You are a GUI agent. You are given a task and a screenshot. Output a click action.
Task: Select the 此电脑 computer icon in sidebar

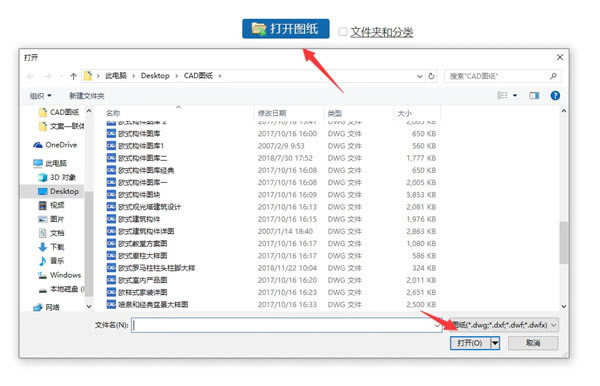pos(38,163)
